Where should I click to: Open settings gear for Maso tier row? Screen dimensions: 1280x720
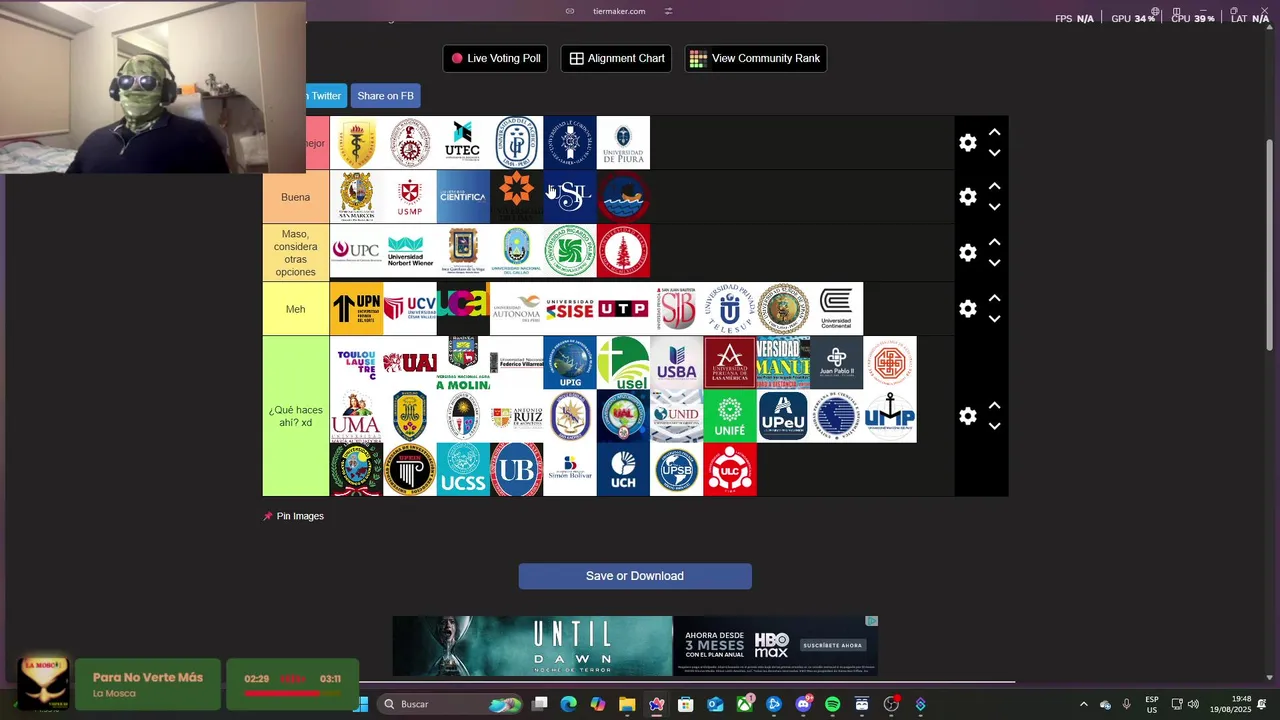967,253
